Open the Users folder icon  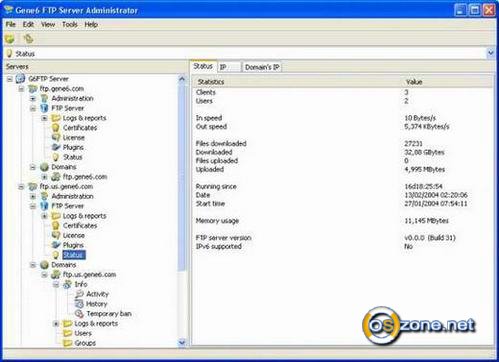tap(67, 333)
